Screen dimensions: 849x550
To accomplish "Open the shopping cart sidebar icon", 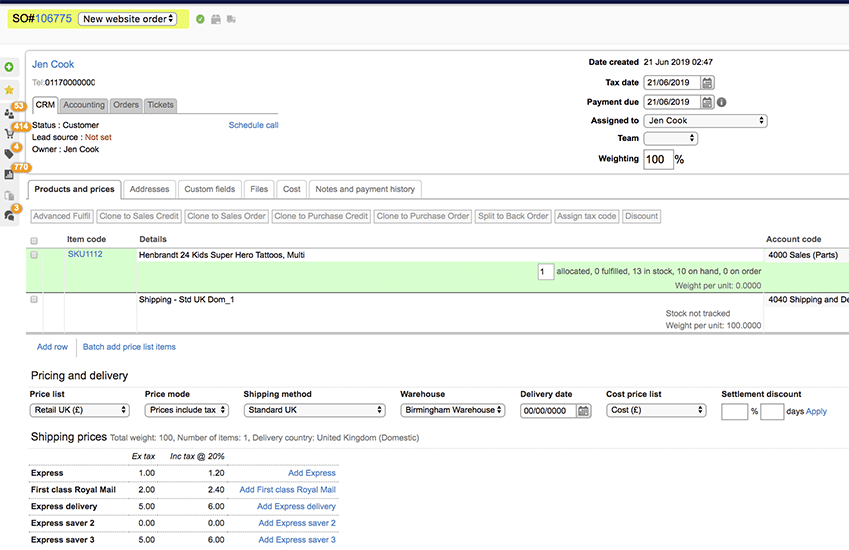I will [x=9, y=134].
